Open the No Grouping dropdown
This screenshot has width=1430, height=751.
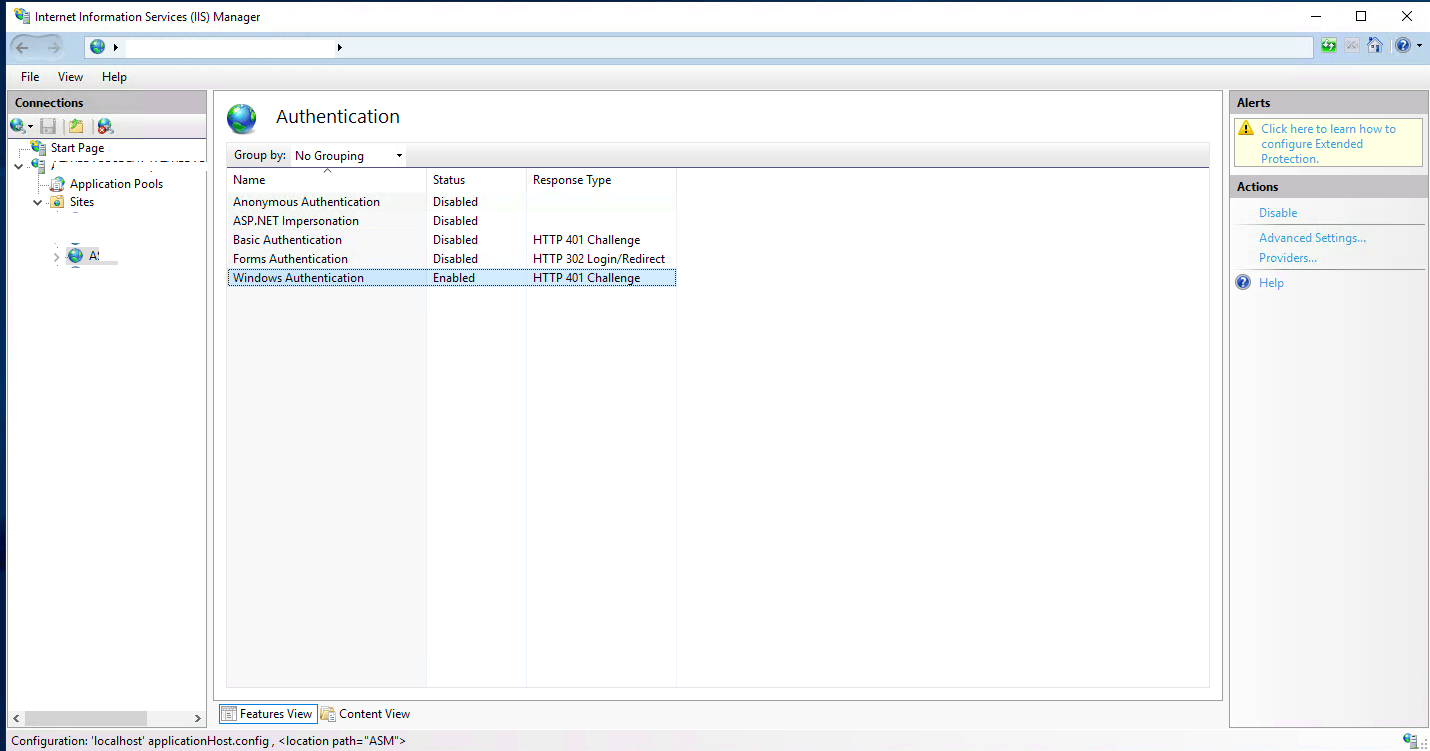[x=399, y=155]
